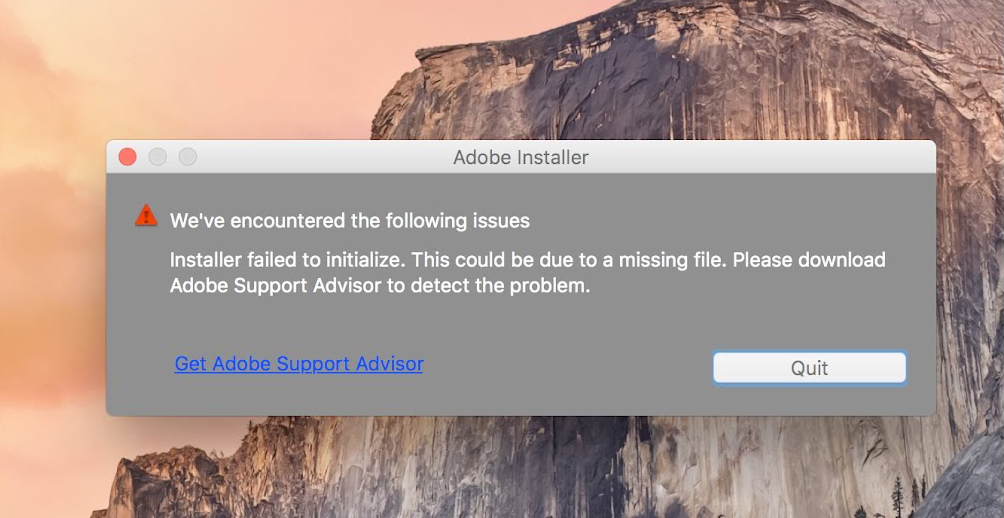
Task: Click the "Adobe Support Advisor to detect" text line
Action: (380, 286)
